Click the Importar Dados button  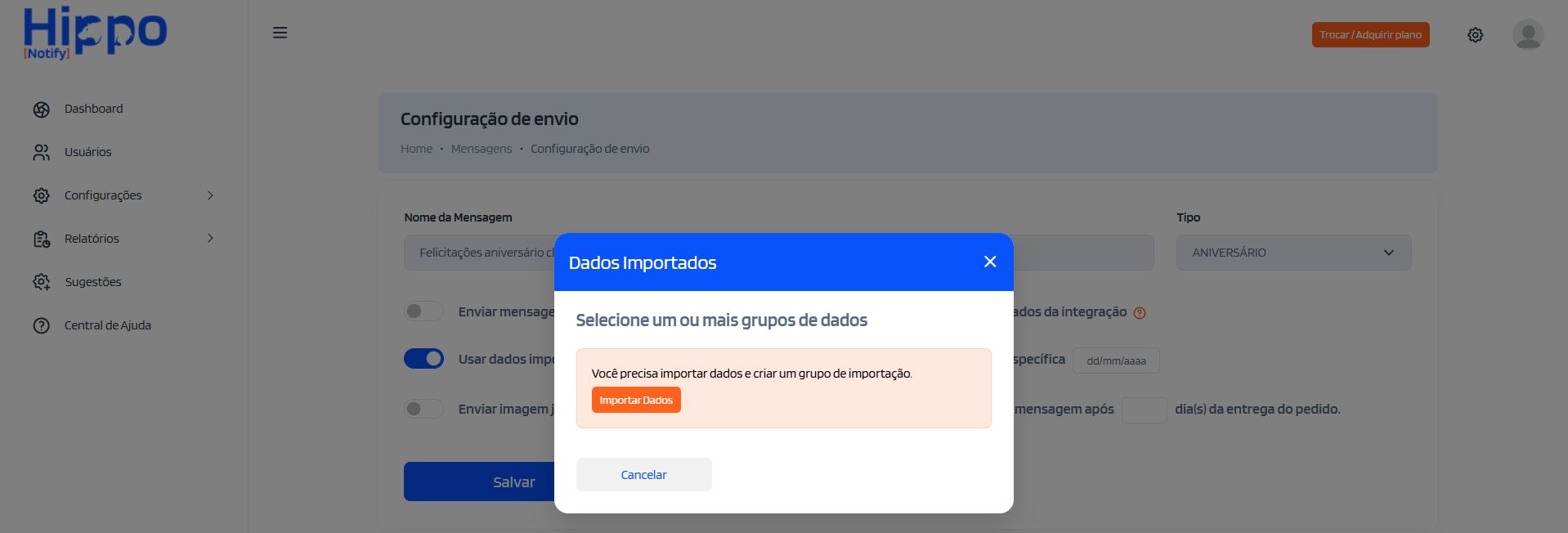tap(636, 400)
